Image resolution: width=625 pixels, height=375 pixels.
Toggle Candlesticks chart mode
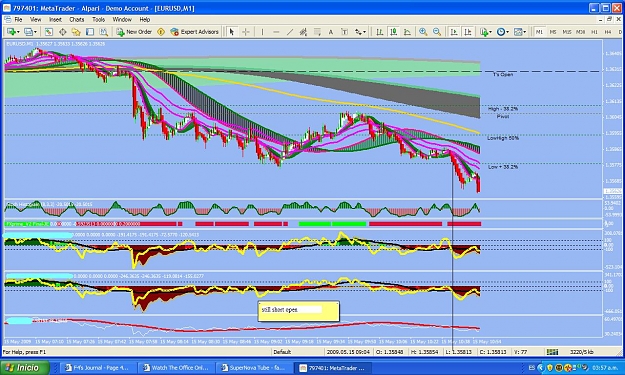pos(393,32)
